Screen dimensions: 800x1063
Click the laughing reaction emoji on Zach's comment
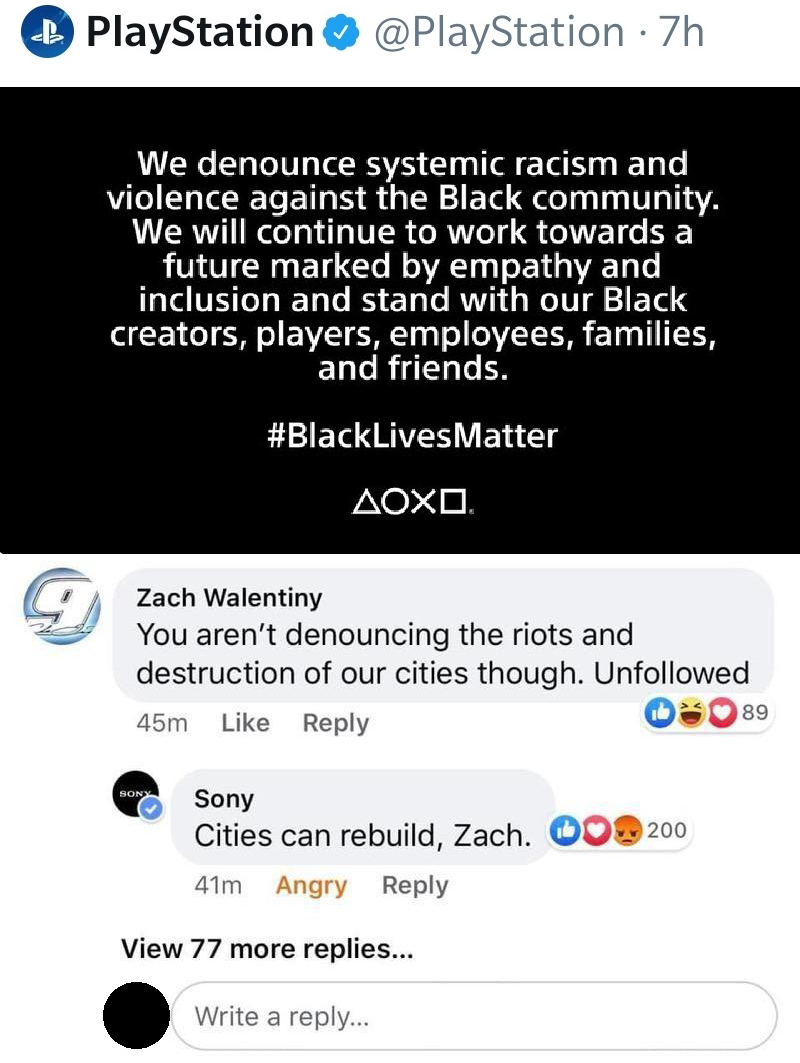(691, 713)
